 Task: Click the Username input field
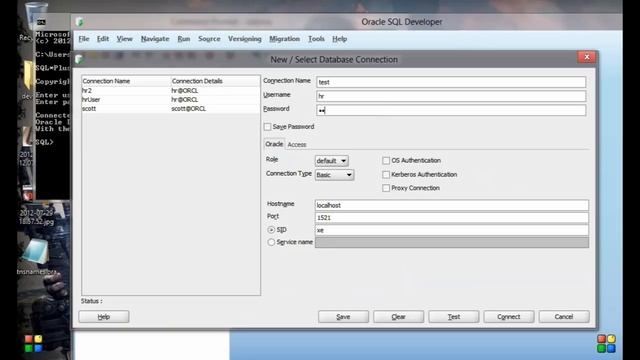coord(451,96)
